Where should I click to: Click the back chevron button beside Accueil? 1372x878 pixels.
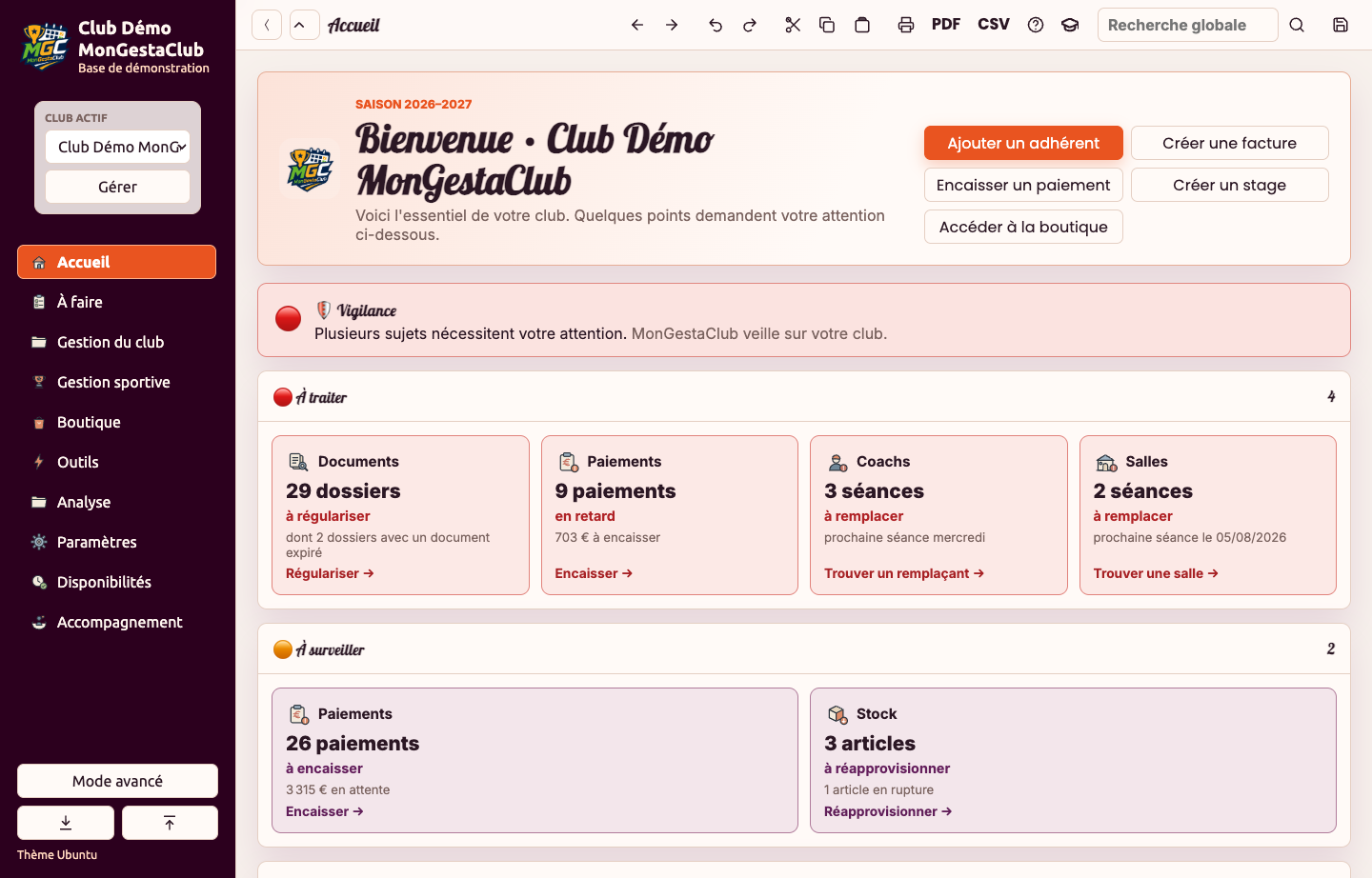(267, 25)
